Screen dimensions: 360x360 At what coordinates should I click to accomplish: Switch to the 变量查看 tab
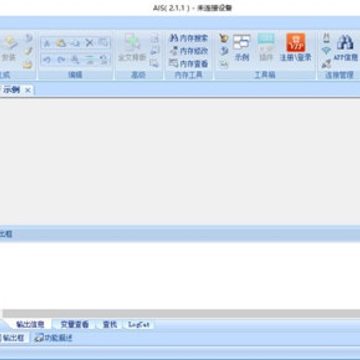pos(75,324)
